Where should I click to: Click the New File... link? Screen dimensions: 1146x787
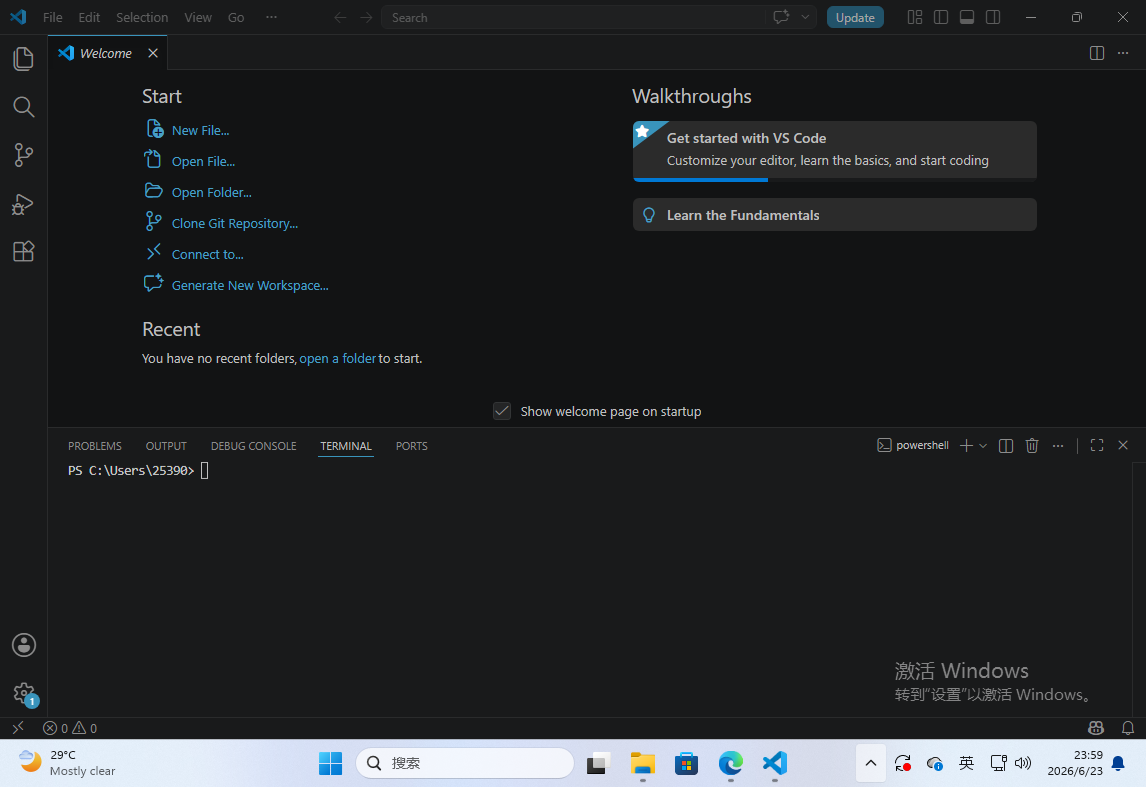[200, 130]
